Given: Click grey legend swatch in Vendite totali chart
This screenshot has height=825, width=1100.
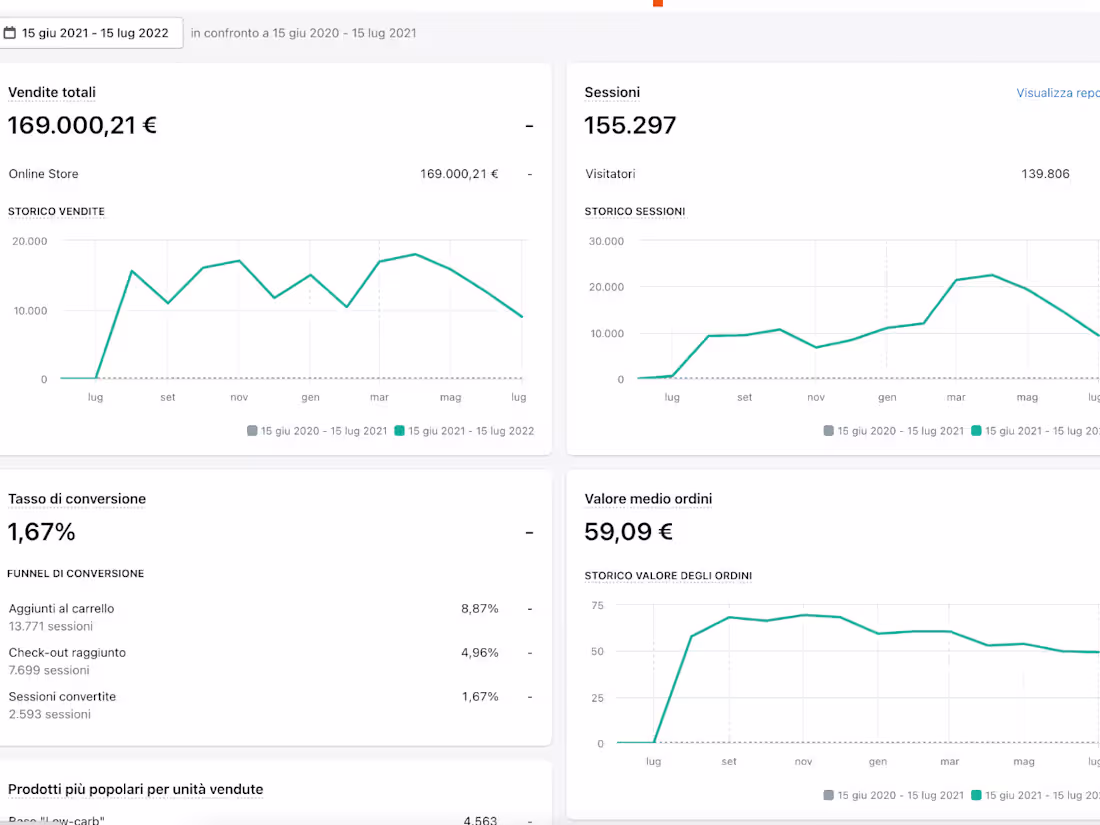Looking at the screenshot, I should point(252,431).
